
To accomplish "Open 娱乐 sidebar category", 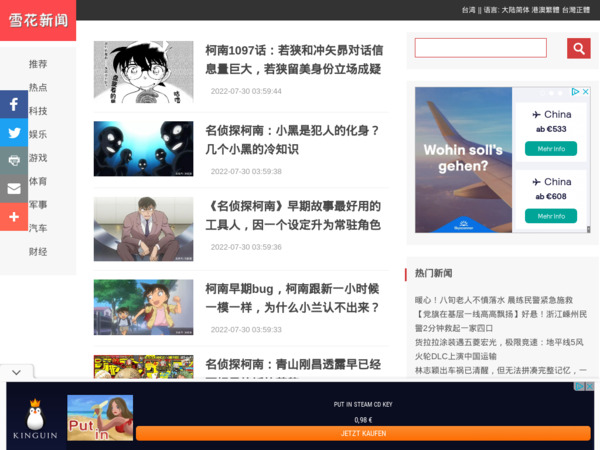I will tap(38, 134).
